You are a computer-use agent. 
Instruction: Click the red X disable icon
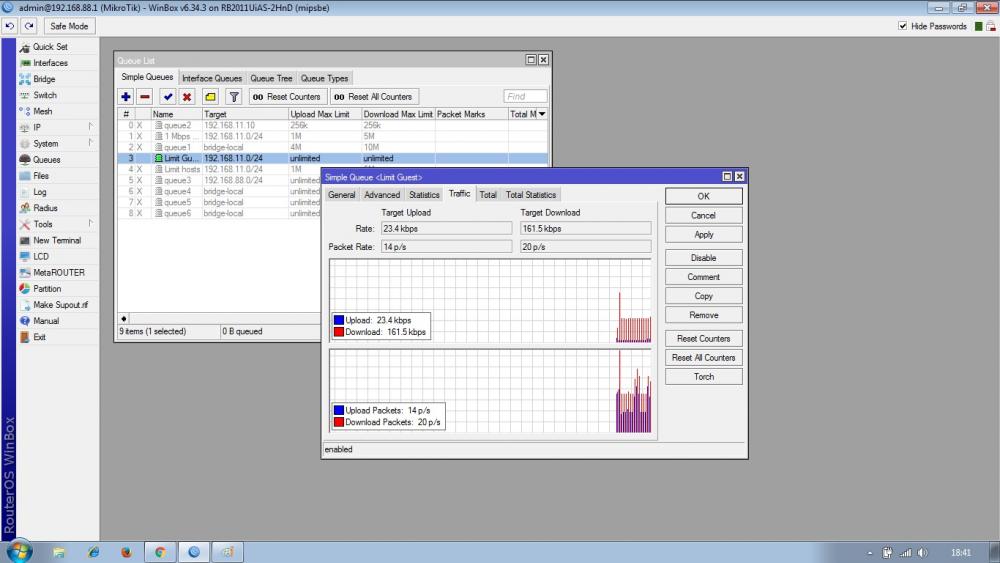tap(186, 97)
